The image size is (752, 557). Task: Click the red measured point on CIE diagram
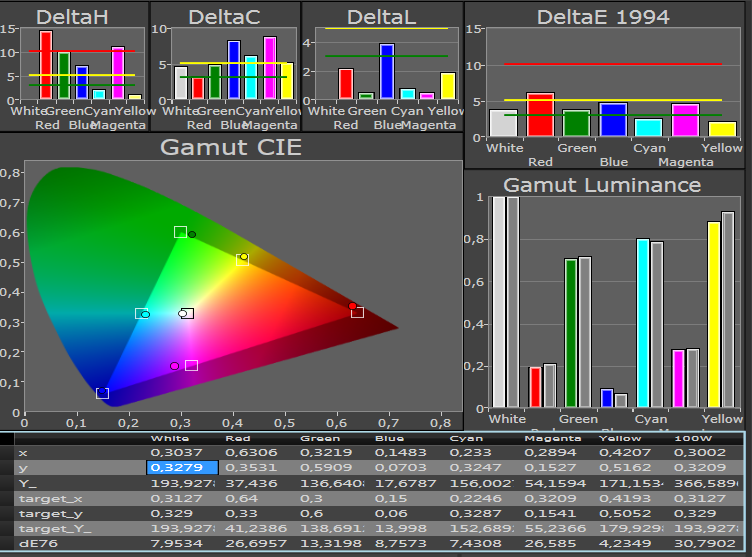click(352, 306)
